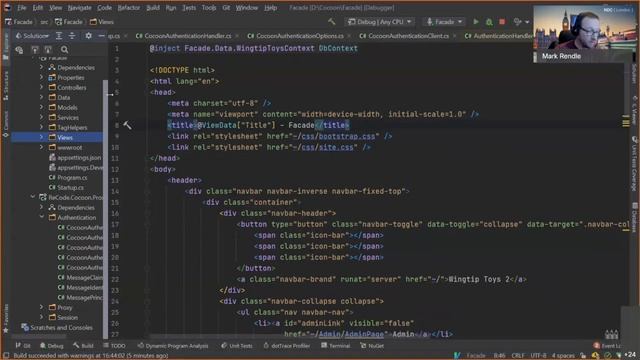Open the Terminal tool window
Image resolution: width=640 pixels, height=360 pixels.
(x=336, y=346)
